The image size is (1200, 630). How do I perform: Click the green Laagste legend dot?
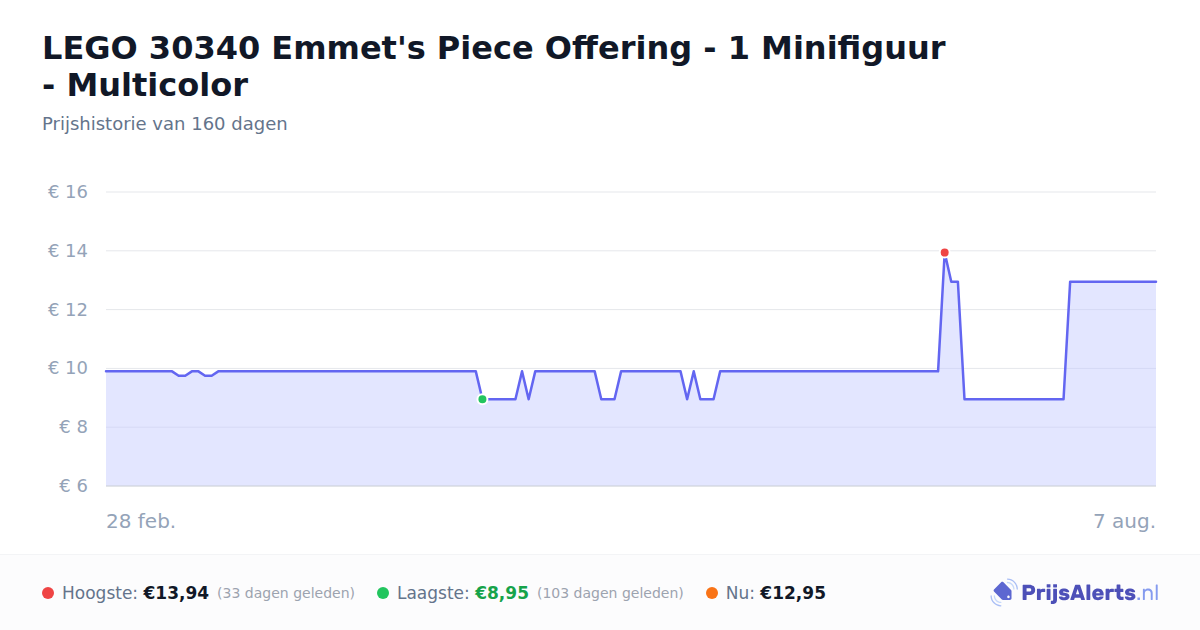pos(383,593)
